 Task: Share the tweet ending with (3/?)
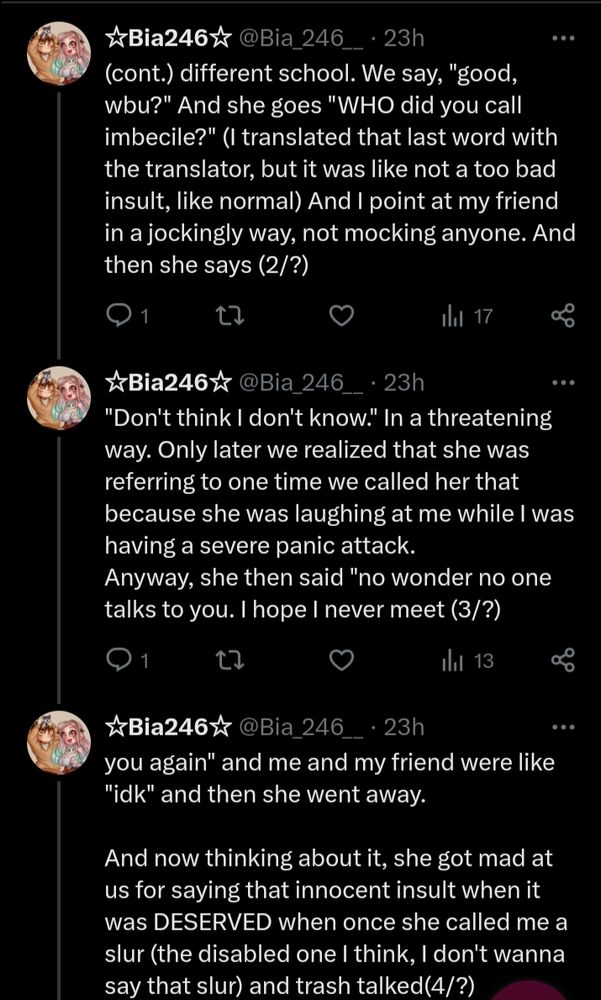coord(564,661)
